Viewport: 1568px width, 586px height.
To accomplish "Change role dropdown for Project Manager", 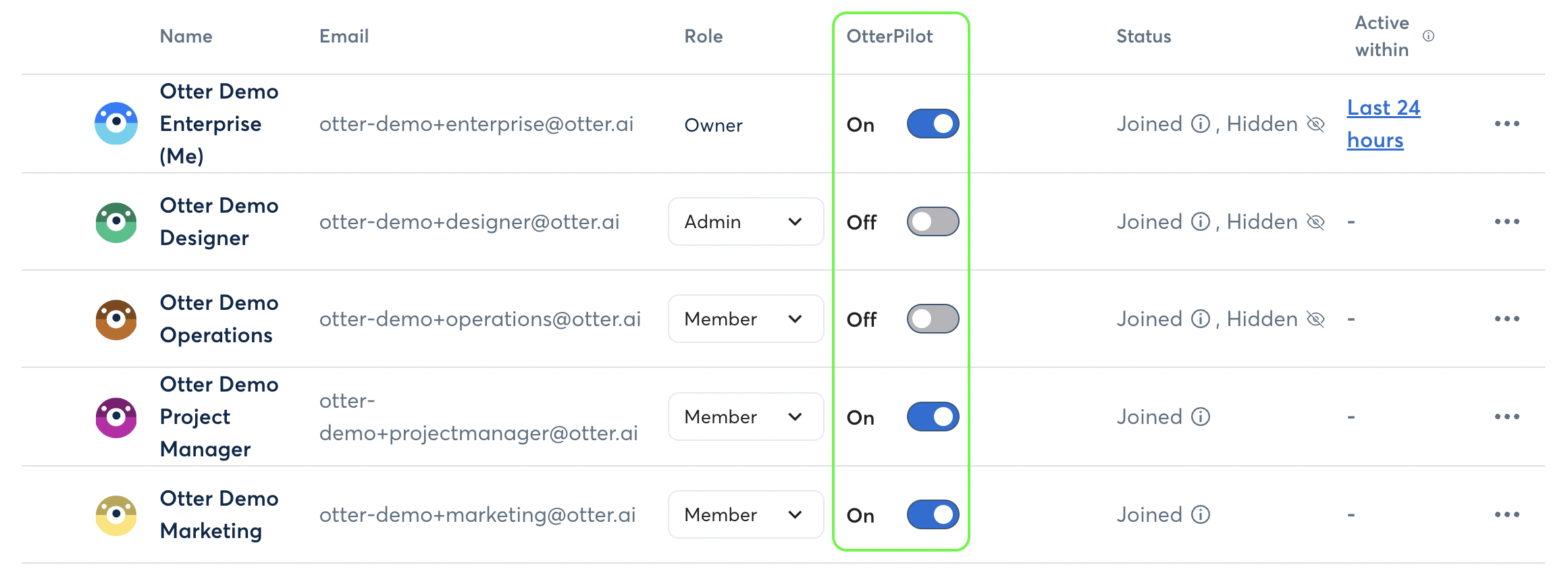I will coord(746,417).
